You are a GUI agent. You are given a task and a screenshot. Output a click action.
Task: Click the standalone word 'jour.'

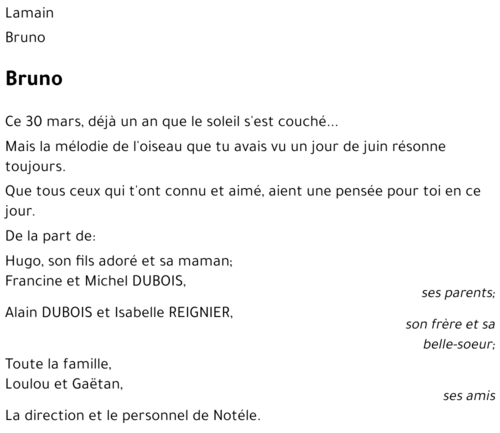20,211
